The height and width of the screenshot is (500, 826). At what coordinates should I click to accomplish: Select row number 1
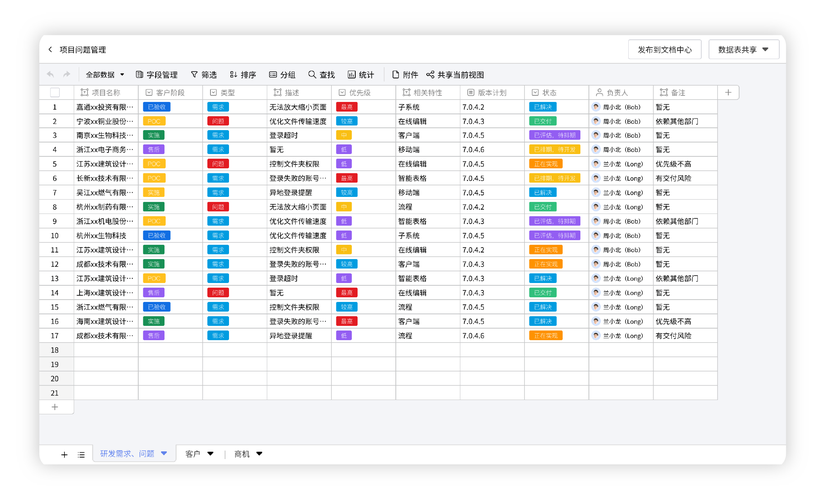point(55,107)
